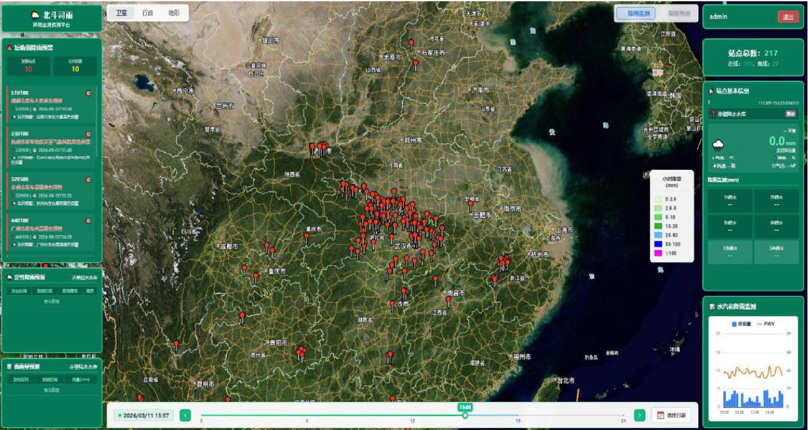Click timeline tick labeled 6
Viewport: 808px width, 430px height.
click(307, 421)
